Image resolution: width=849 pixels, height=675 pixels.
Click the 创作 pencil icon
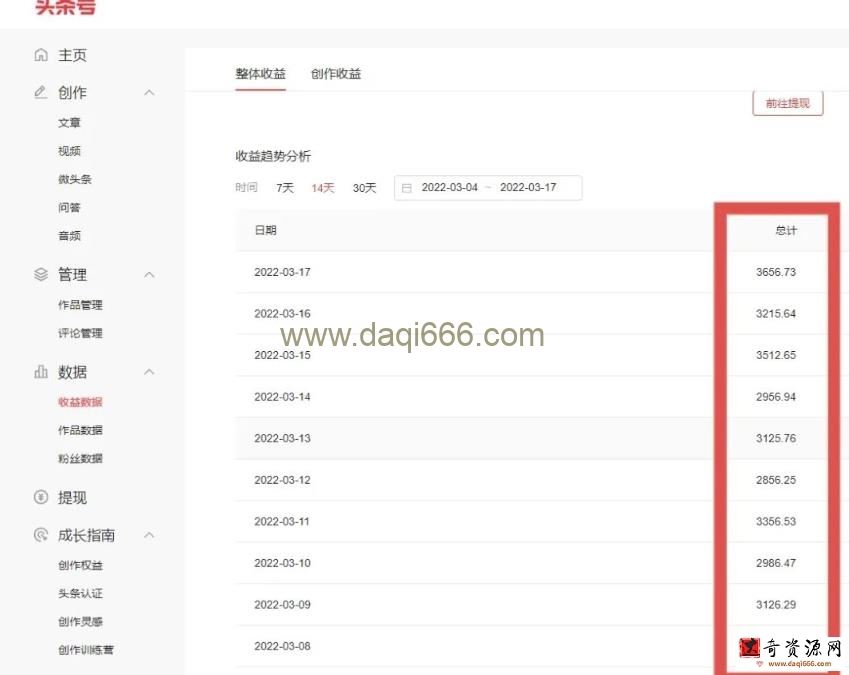(x=41, y=93)
